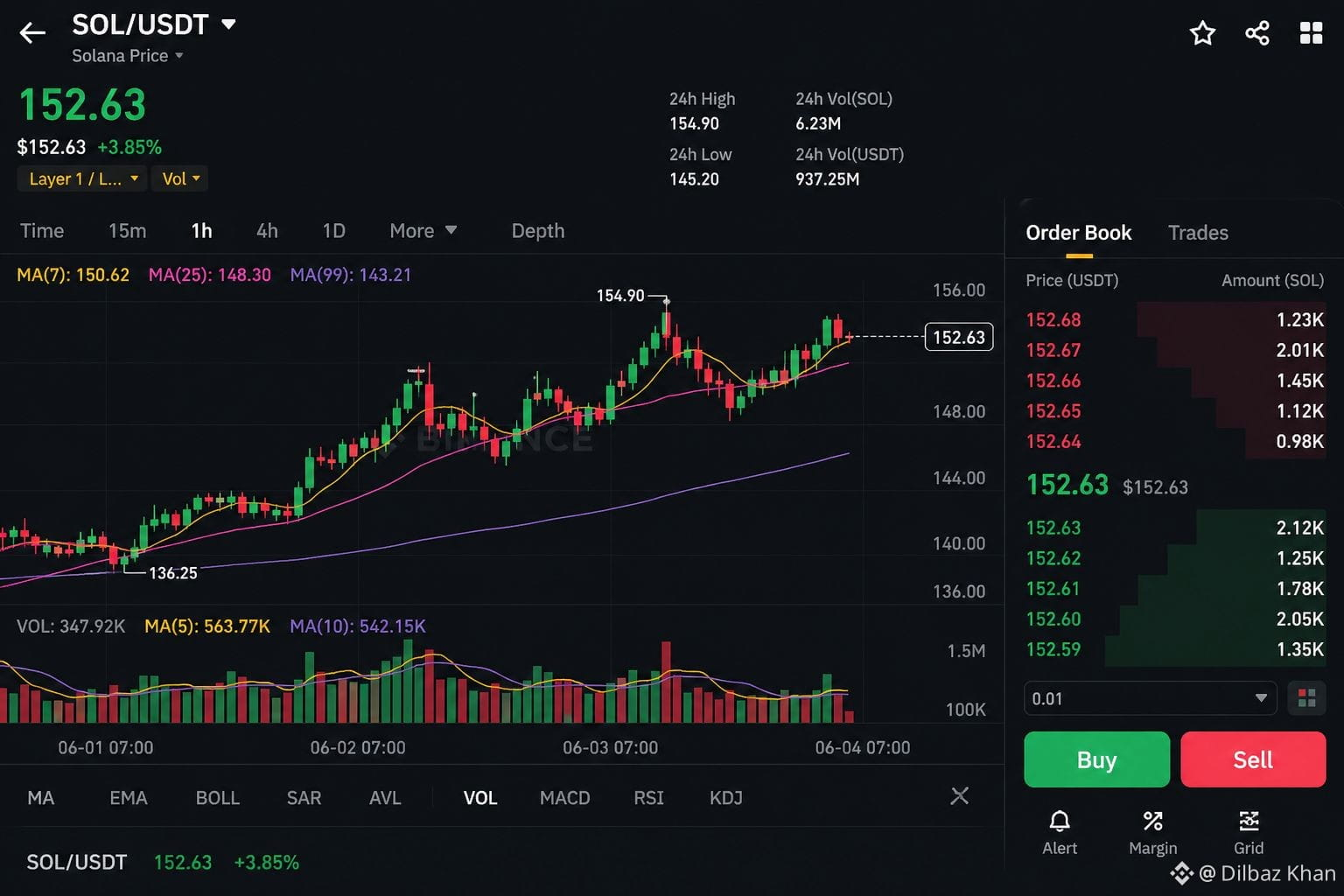Open the Vol tag dropdown
This screenshot has height=896, width=1344.
(180, 178)
